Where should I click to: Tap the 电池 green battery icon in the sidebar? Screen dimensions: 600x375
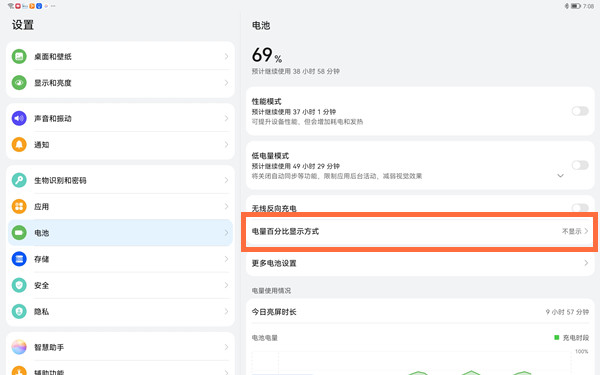(x=19, y=233)
